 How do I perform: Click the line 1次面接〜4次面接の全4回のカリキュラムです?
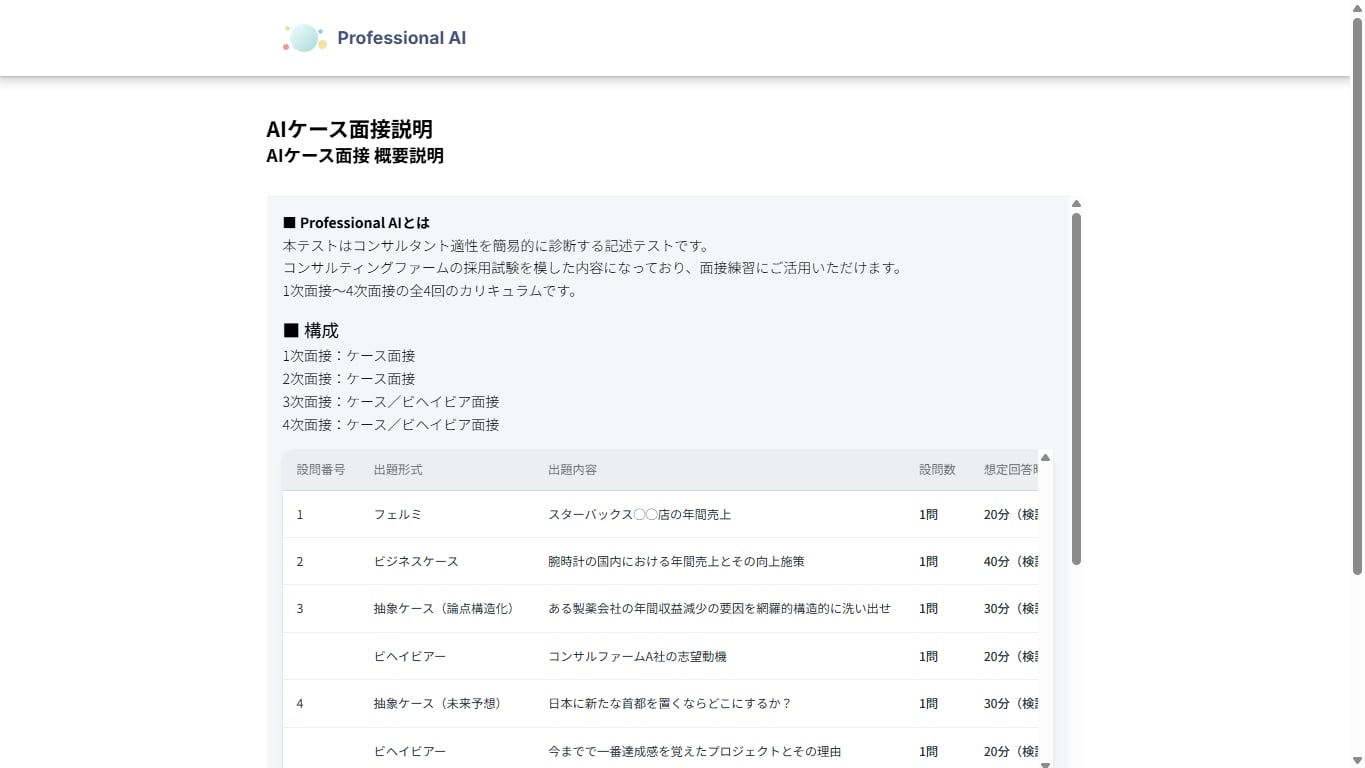click(430, 292)
